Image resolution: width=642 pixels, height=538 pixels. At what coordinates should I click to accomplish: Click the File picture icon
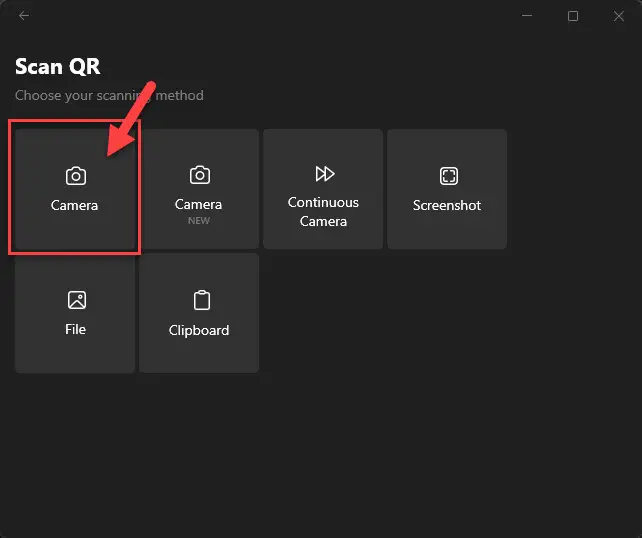pos(77,300)
